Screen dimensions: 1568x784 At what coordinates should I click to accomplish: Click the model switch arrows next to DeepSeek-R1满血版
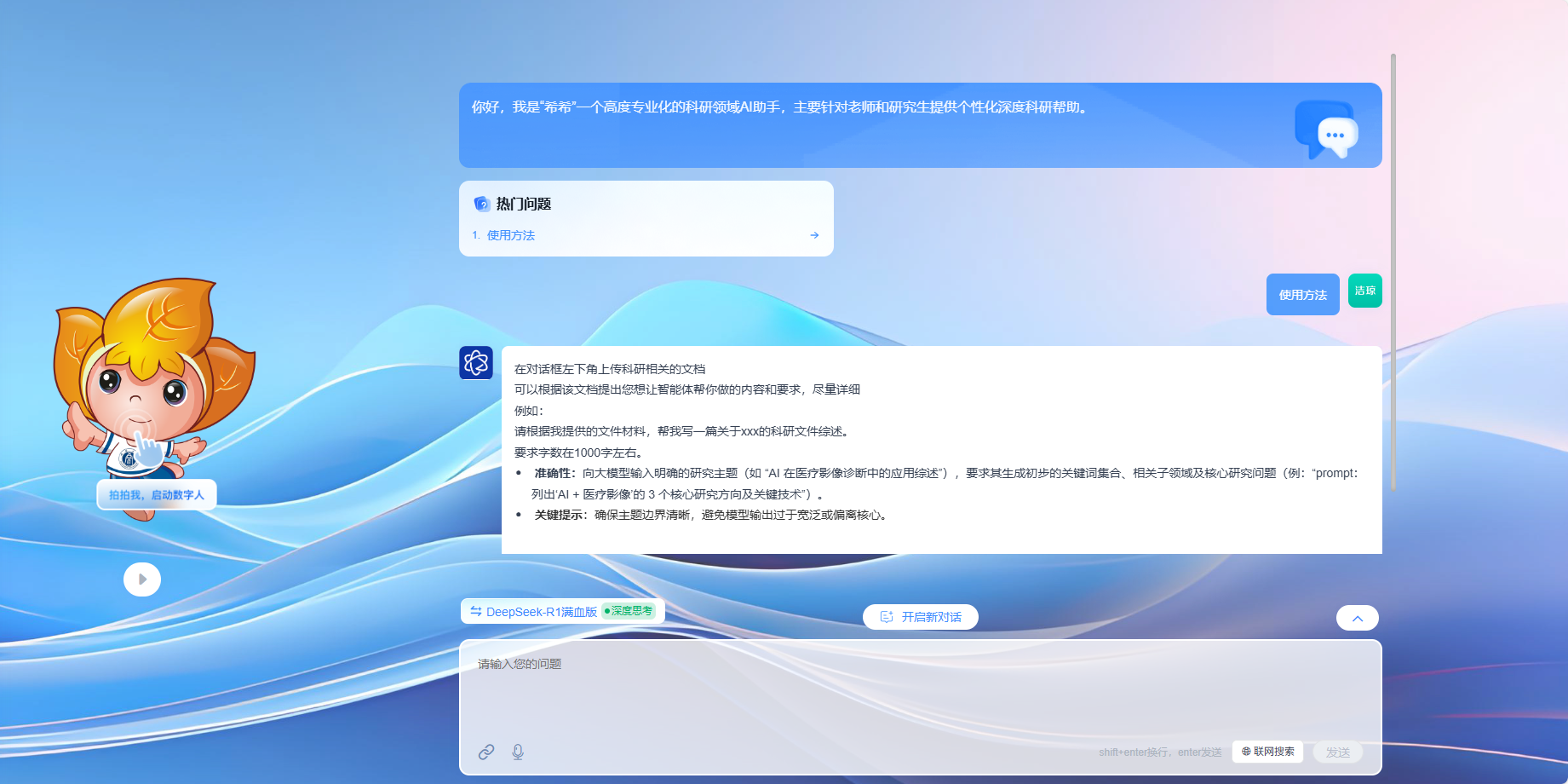(x=475, y=611)
